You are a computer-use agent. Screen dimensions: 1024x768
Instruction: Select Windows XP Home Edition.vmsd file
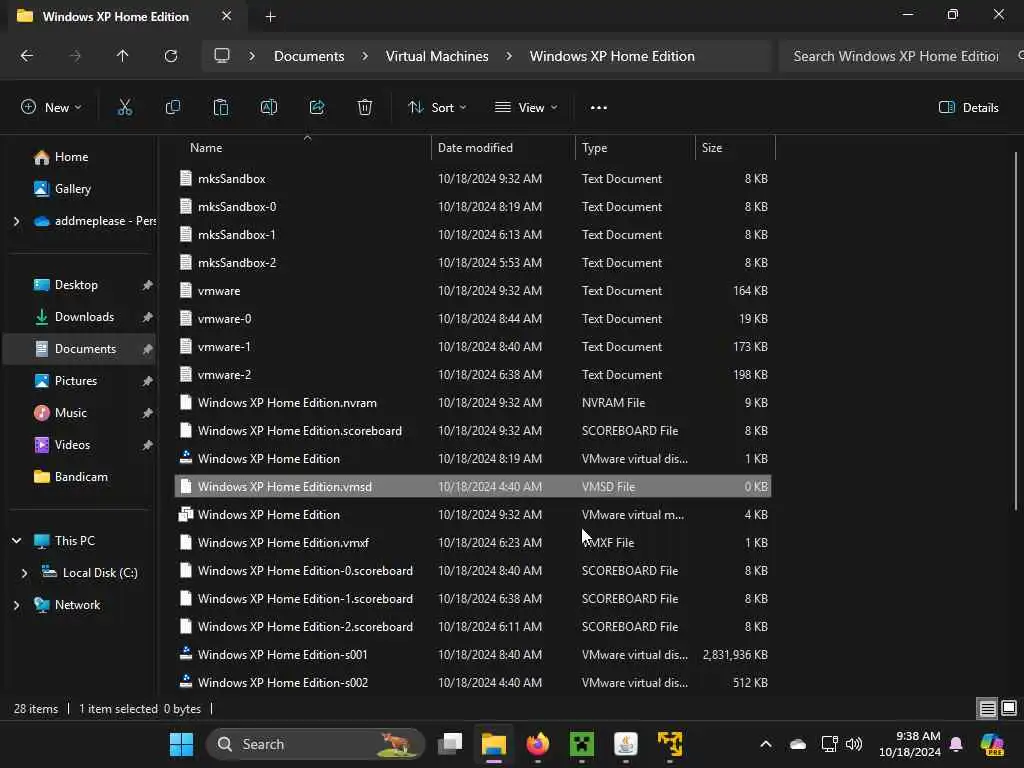(473, 487)
